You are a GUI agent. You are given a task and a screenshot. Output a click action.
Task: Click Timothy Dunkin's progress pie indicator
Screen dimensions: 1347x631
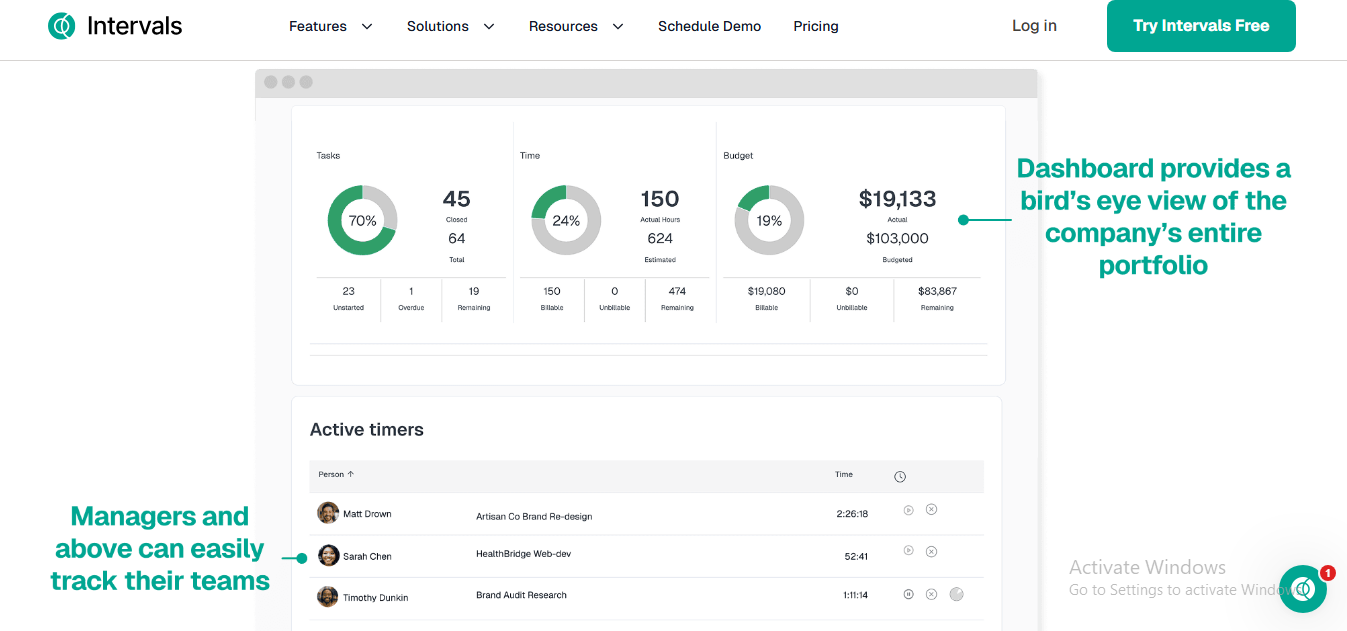[x=956, y=593]
